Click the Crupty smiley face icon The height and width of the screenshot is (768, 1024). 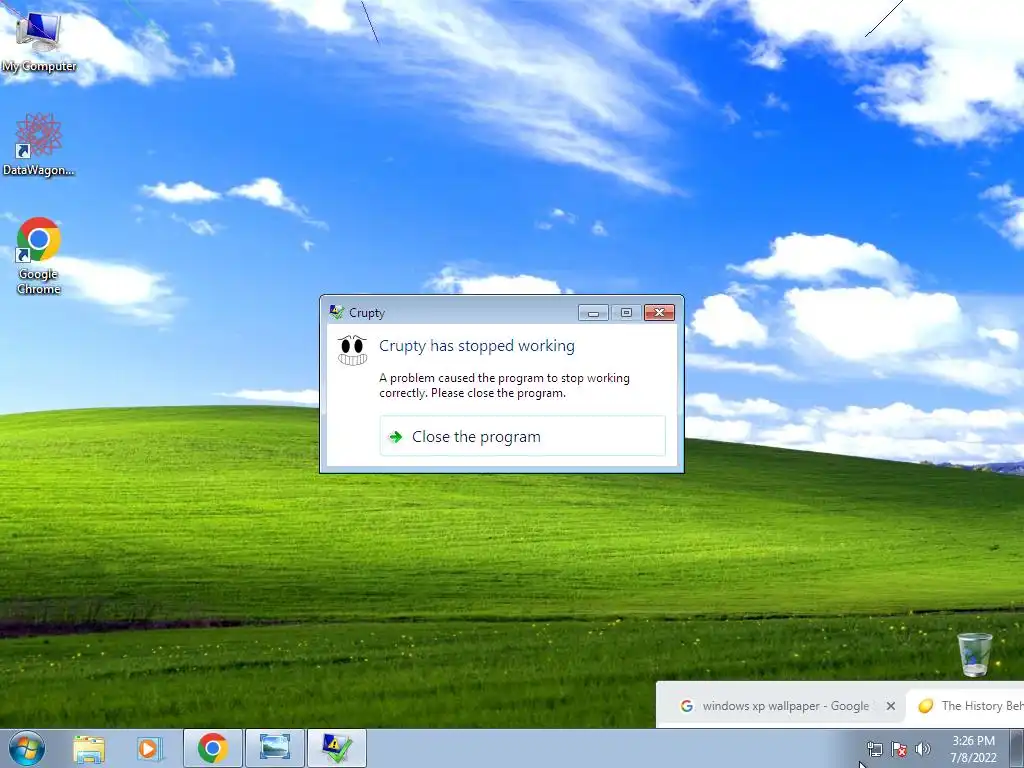click(x=353, y=350)
